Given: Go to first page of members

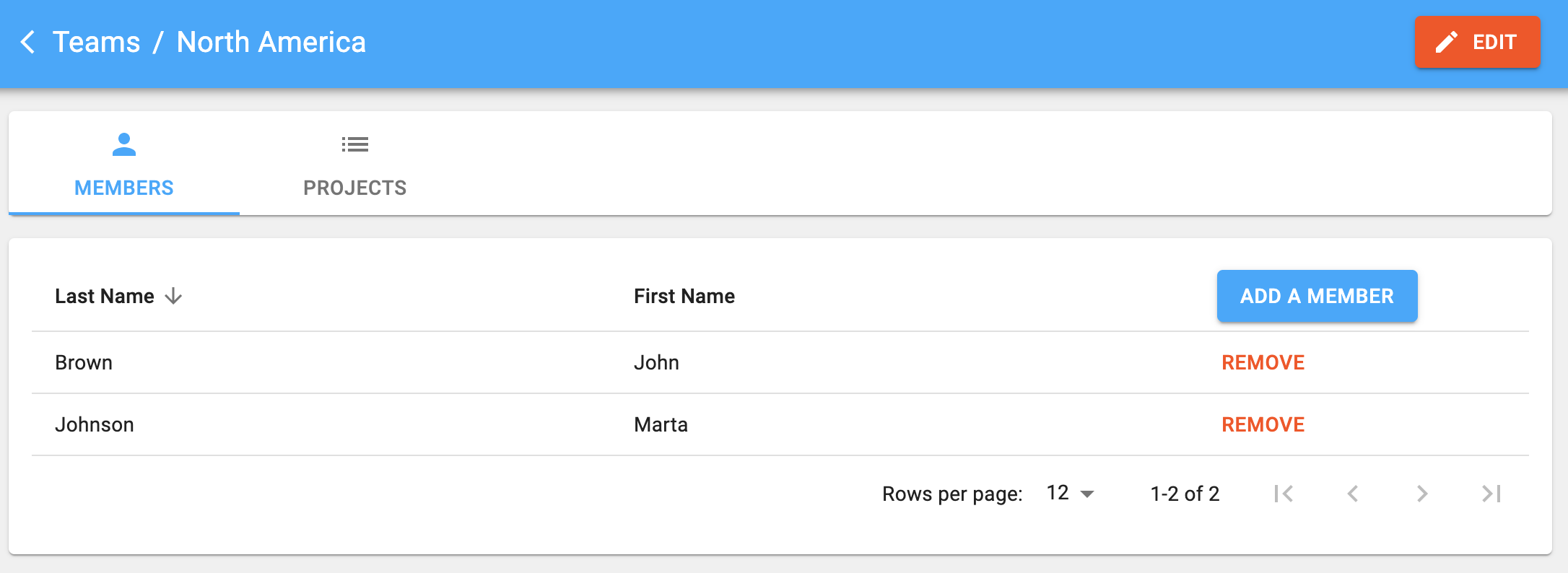Looking at the screenshot, I should (x=1284, y=494).
